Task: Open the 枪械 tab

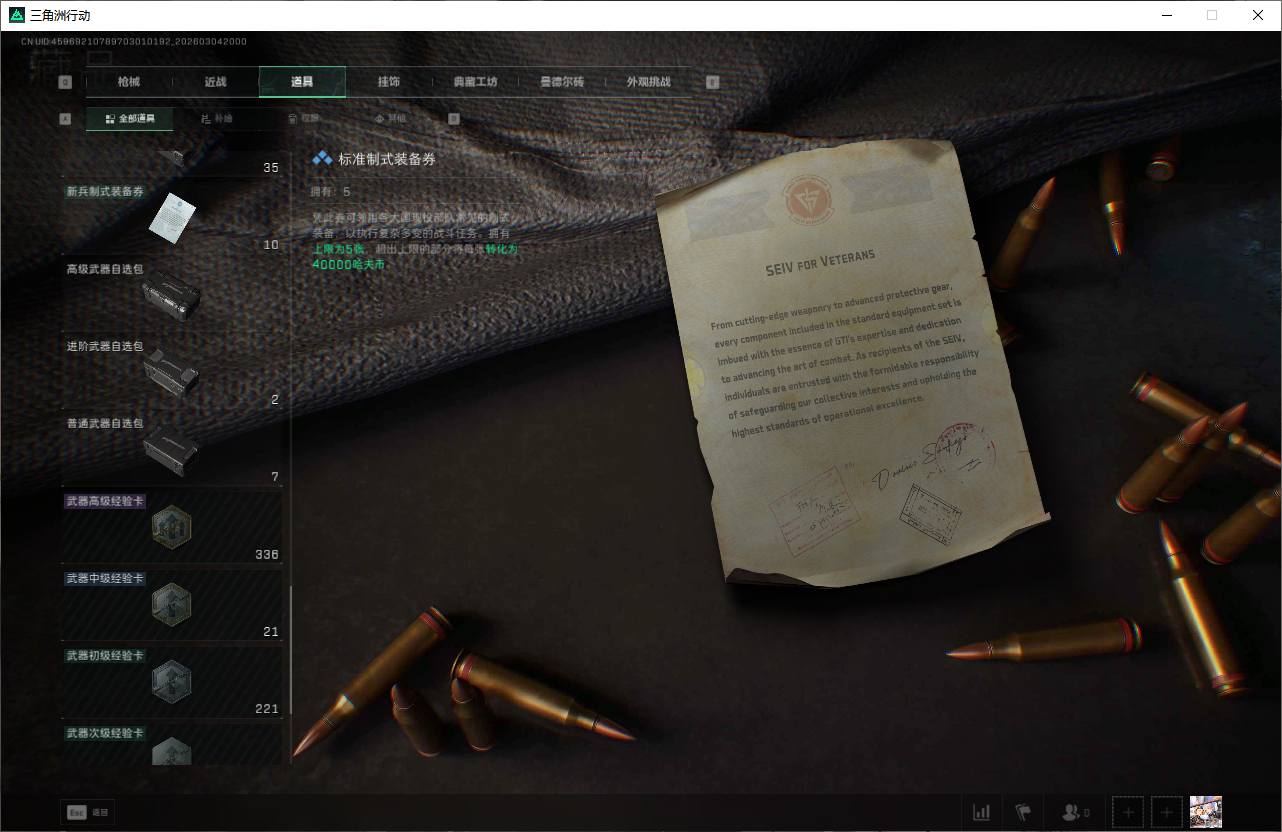Action: pyautogui.click(x=129, y=82)
